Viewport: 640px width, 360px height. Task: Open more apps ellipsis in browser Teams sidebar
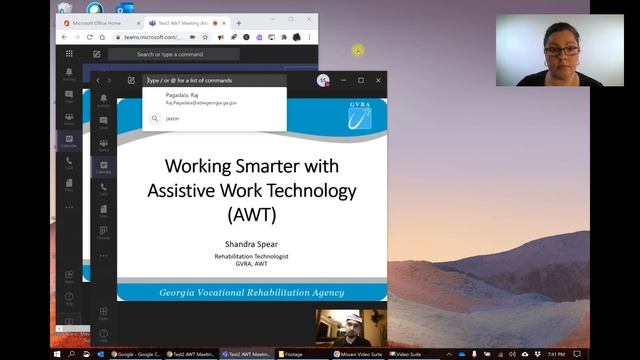click(x=69, y=207)
